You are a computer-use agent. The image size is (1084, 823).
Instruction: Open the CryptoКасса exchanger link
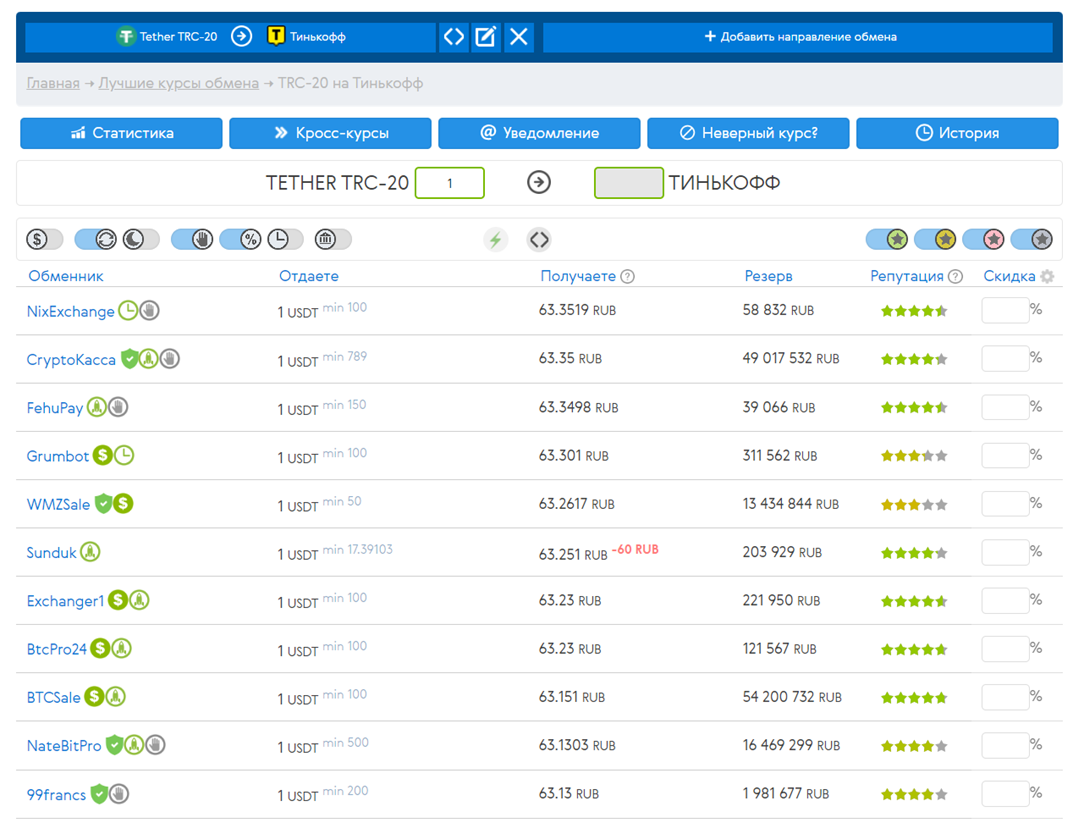[x=71, y=360]
